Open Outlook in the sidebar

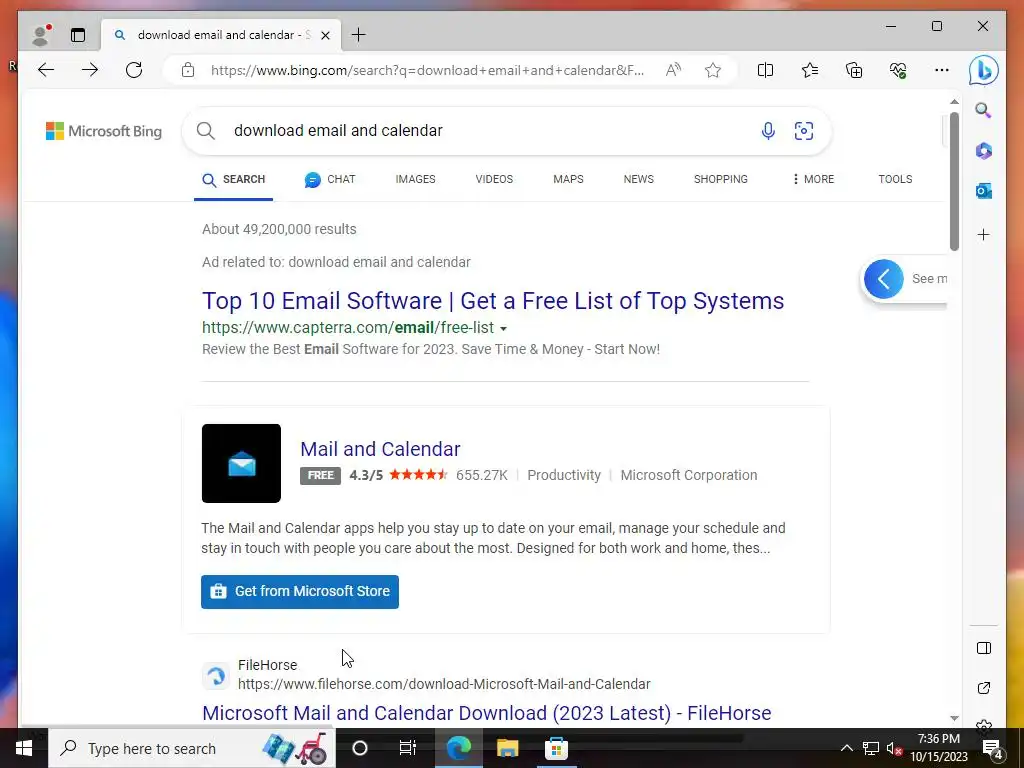tap(984, 191)
